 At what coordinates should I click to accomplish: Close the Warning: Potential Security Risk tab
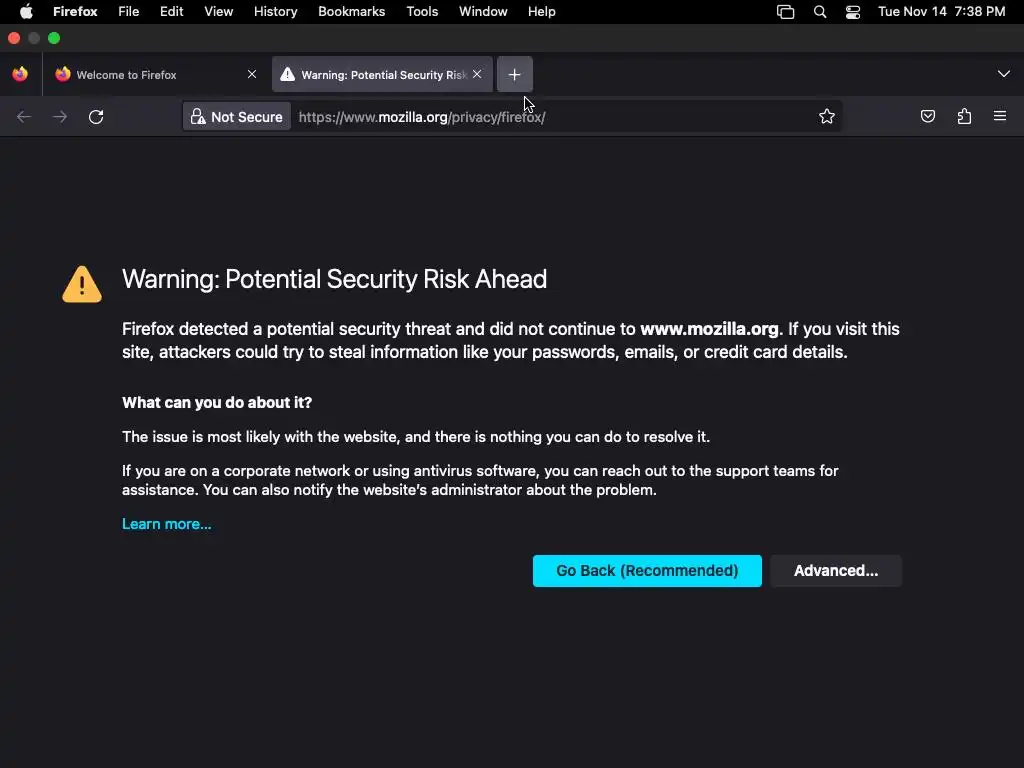click(x=477, y=75)
